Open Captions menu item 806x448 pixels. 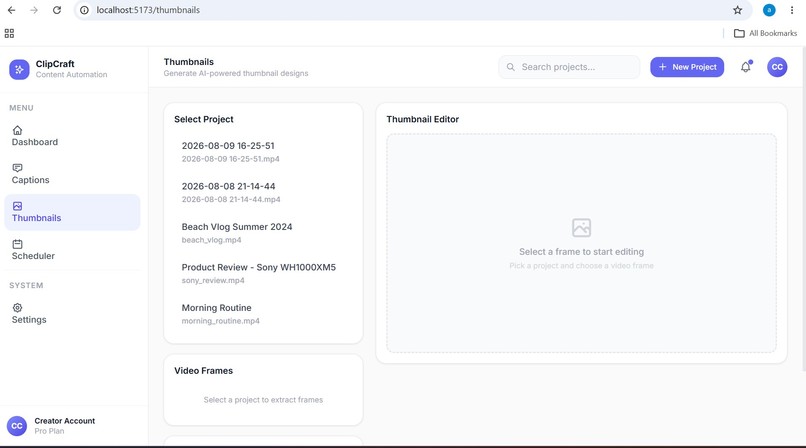[72, 174]
